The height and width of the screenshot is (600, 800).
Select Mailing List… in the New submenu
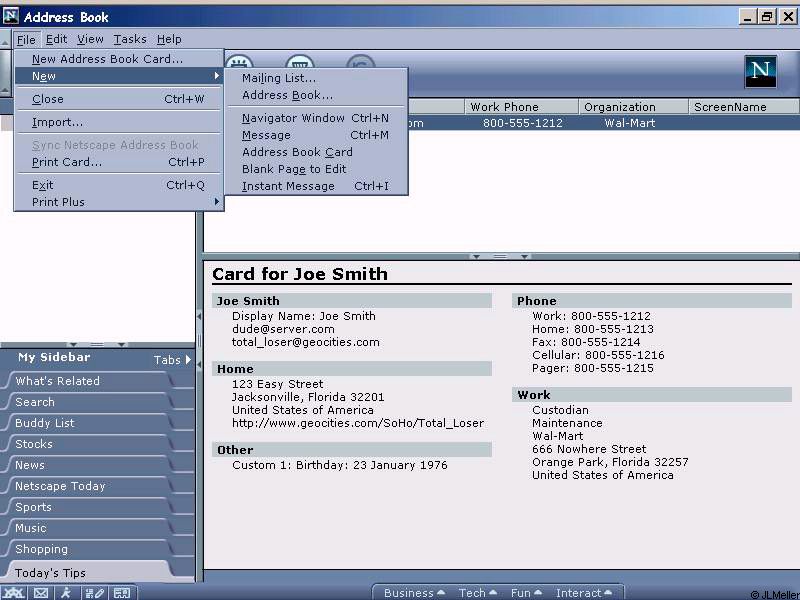[x=316, y=78]
